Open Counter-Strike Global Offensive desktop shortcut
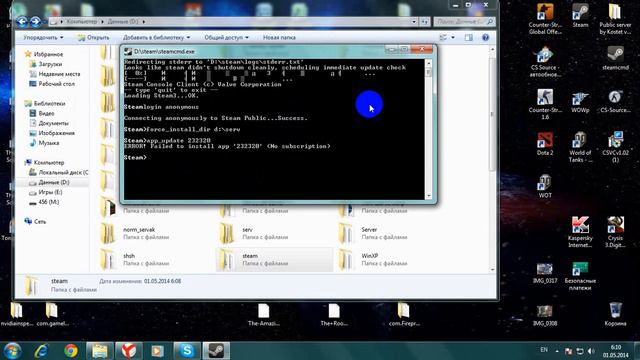This screenshot has height=360, width=640. [x=545, y=18]
